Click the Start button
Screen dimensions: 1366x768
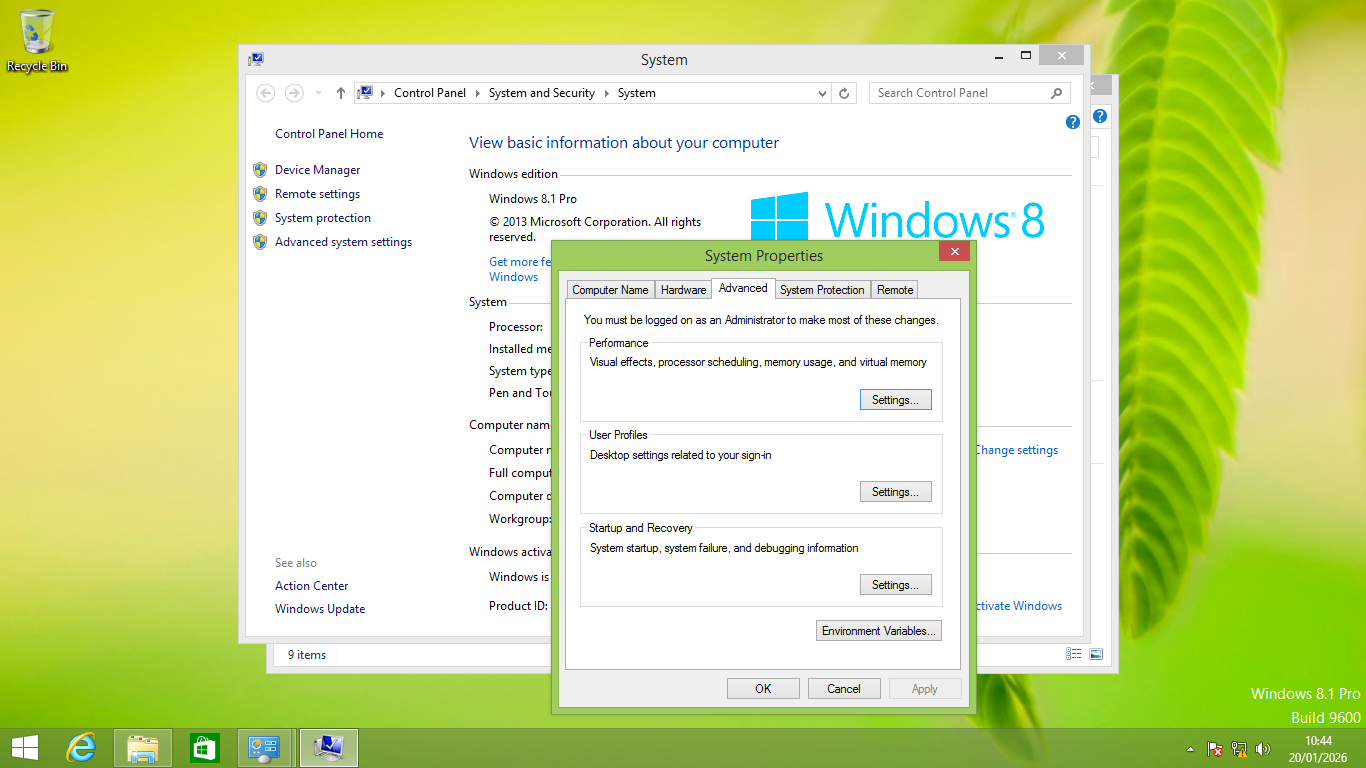[x=25, y=748]
